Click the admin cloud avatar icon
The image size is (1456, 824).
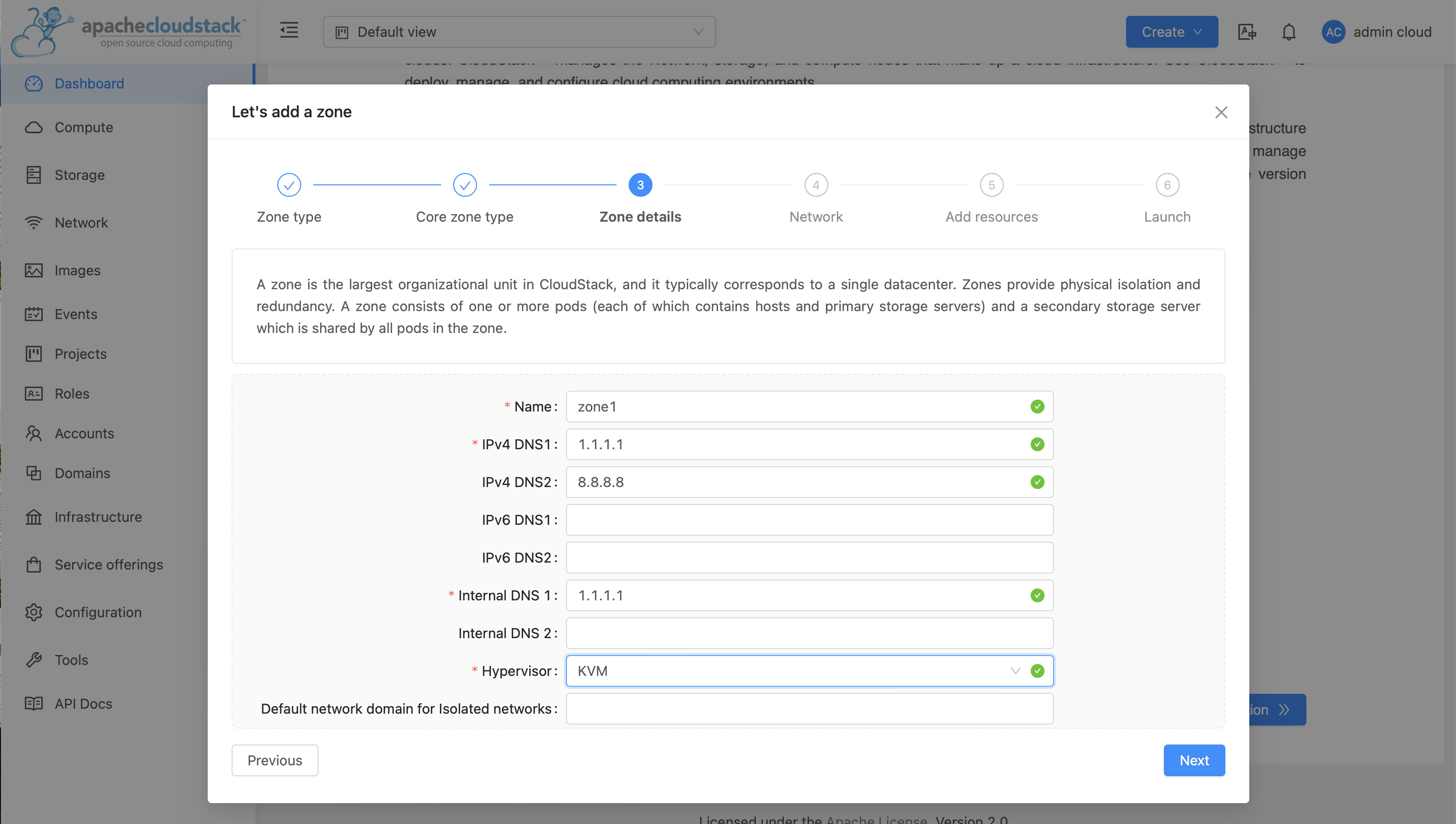(x=1333, y=32)
